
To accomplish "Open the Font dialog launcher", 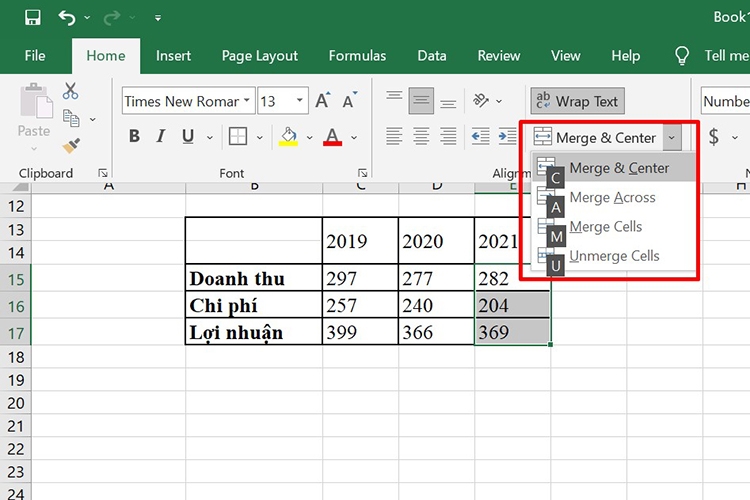I will pos(363,173).
